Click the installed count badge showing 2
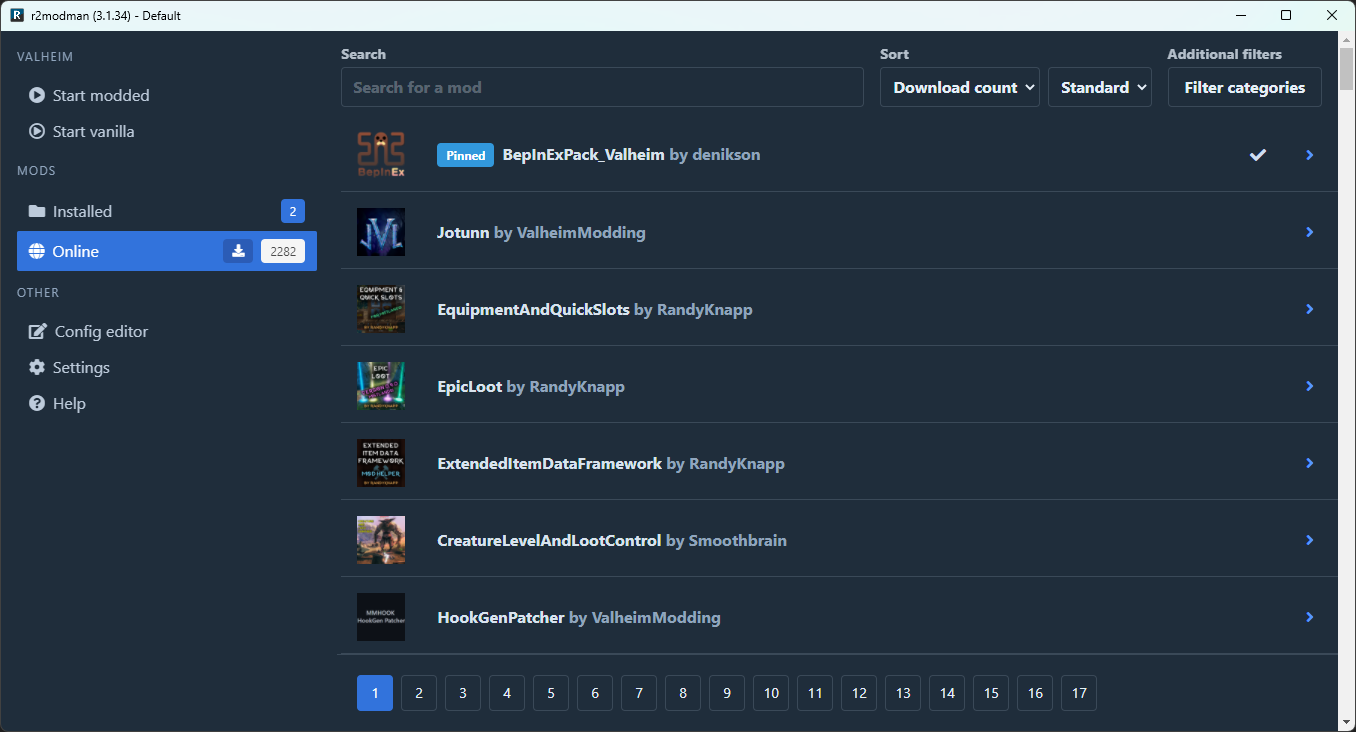The width and height of the screenshot is (1356, 732). [x=293, y=211]
